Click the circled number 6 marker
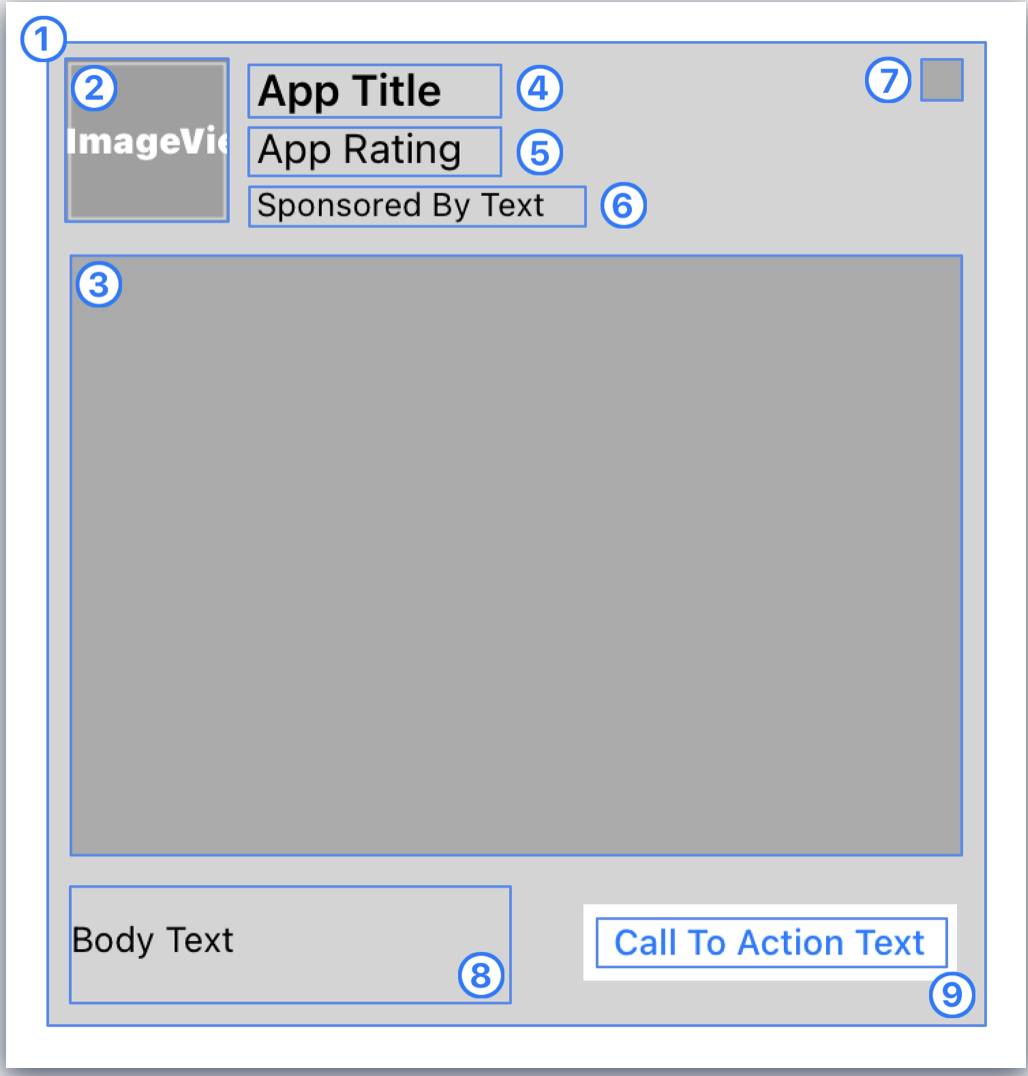 pyautogui.click(x=623, y=205)
